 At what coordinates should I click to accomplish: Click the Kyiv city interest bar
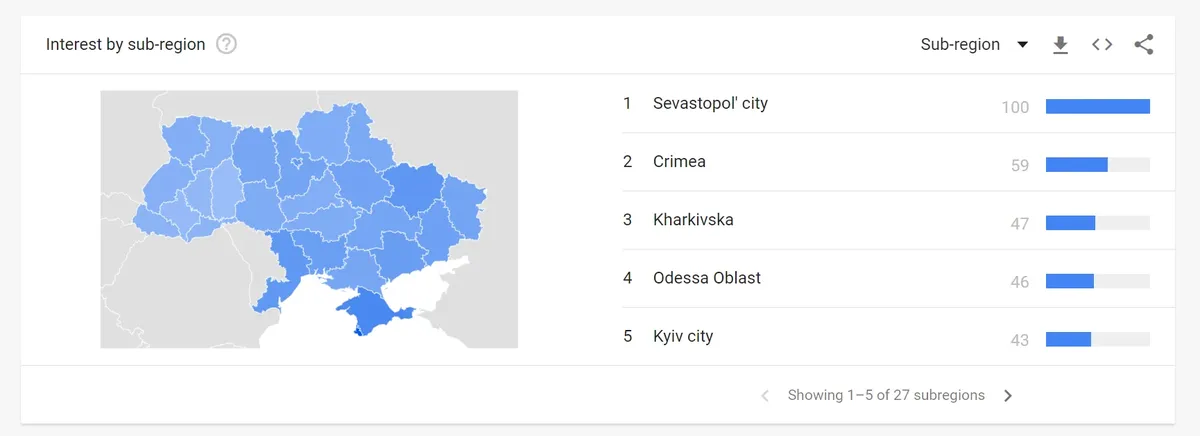click(1097, 340)
